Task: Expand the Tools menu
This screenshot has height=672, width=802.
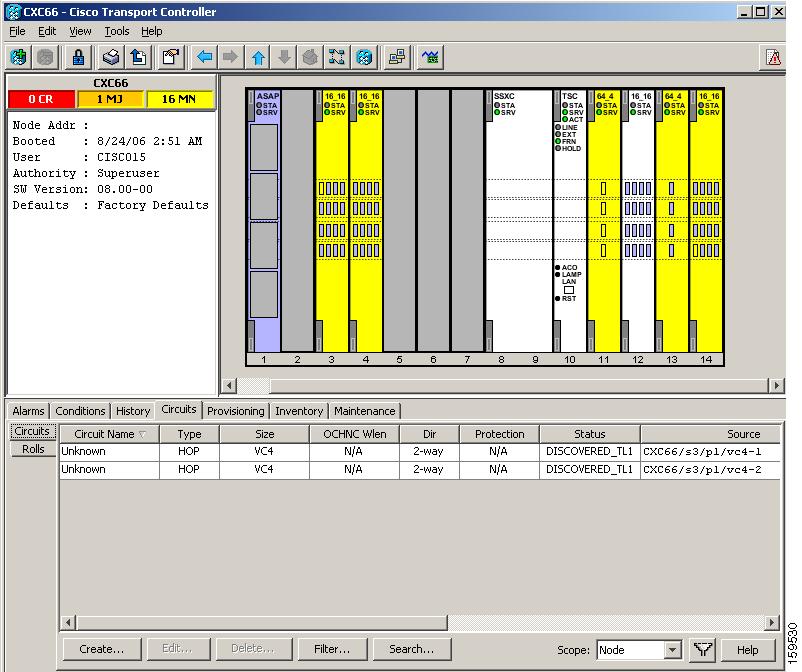Action: click(116, 31)
